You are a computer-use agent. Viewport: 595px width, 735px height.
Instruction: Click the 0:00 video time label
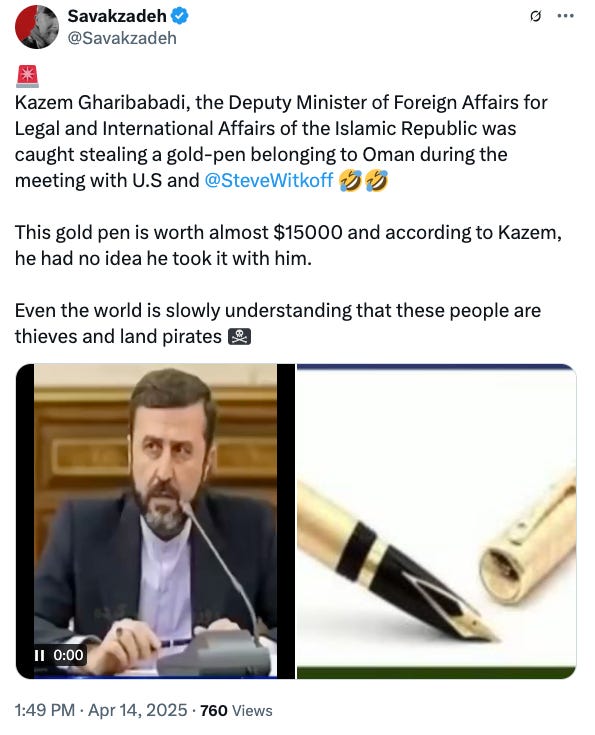(x=68, y=655)
